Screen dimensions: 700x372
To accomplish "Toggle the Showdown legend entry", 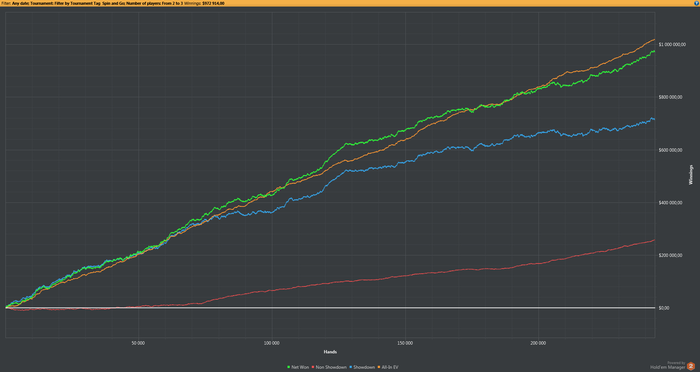I will (x=362, y=367).
